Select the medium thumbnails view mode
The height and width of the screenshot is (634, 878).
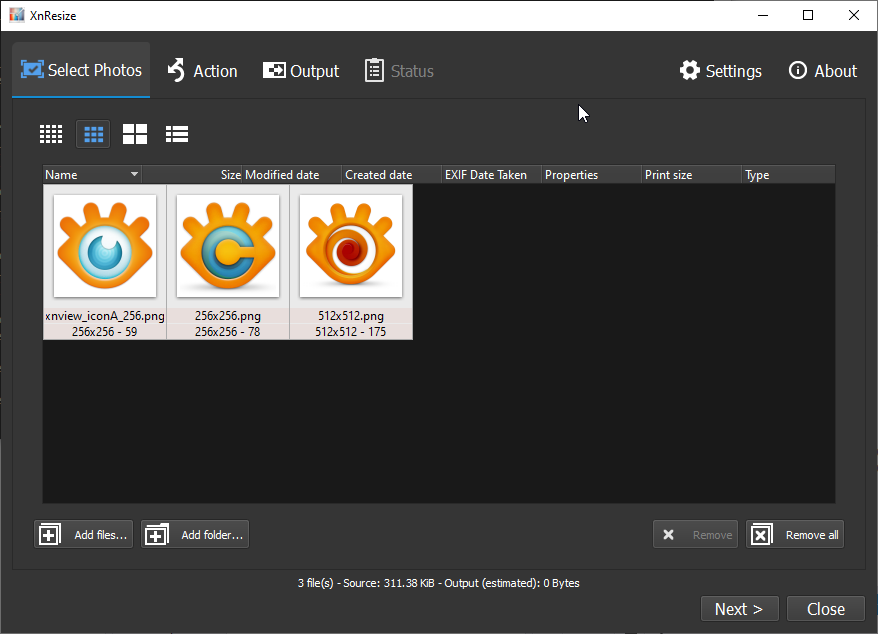pyautogui.click(x=93, y=133)
